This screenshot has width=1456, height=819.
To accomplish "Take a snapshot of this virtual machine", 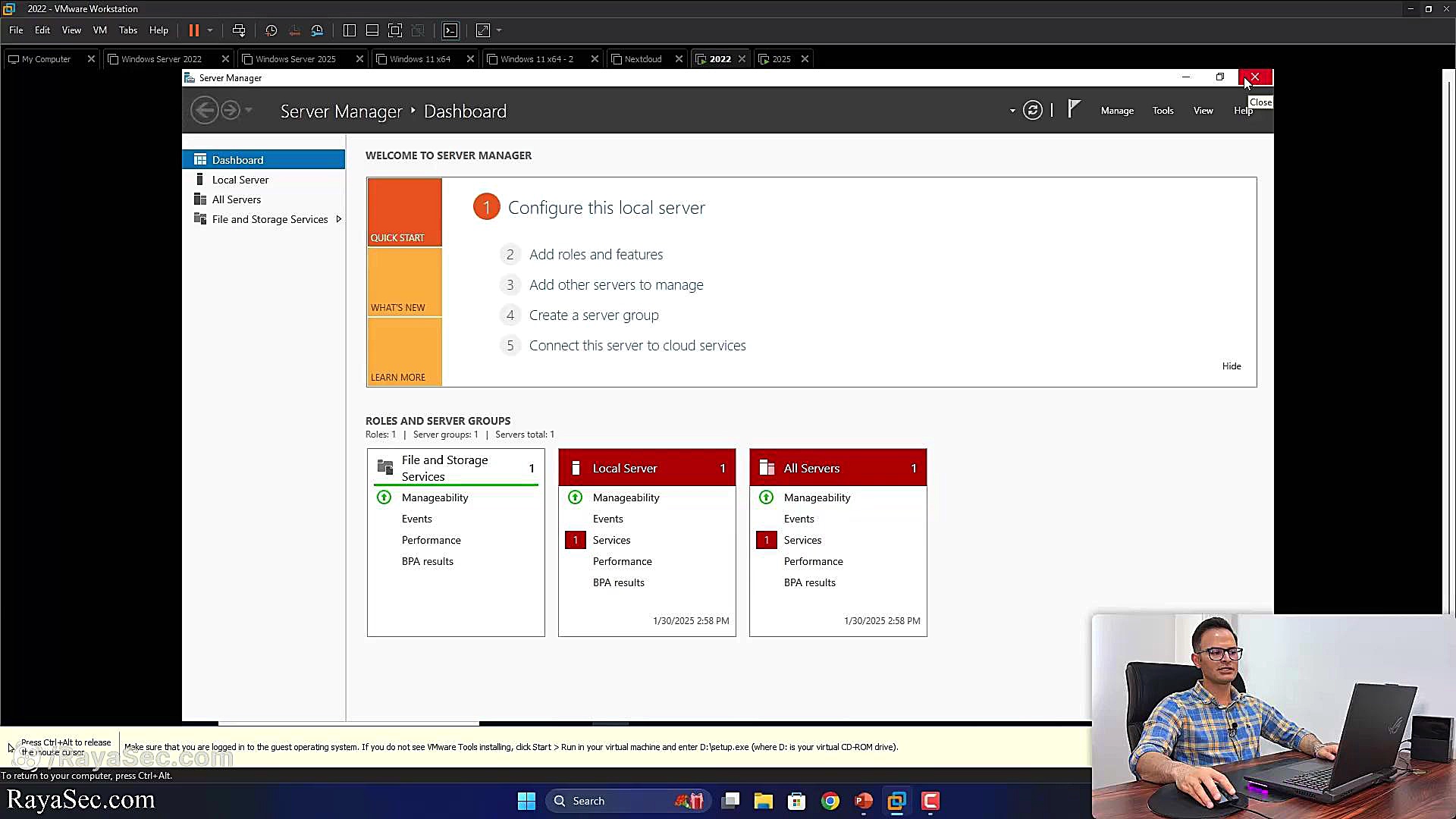I will [x=271, y=30].
